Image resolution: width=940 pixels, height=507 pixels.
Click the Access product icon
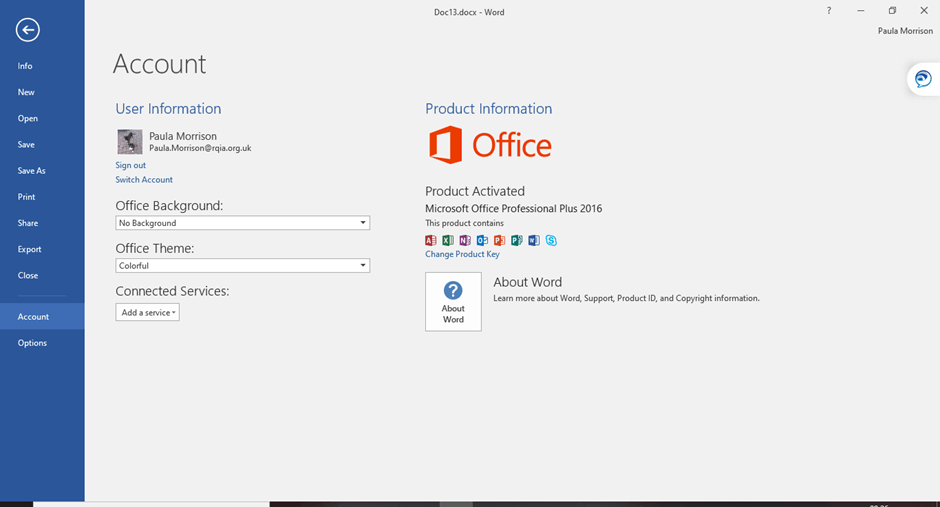pos(430,240)
